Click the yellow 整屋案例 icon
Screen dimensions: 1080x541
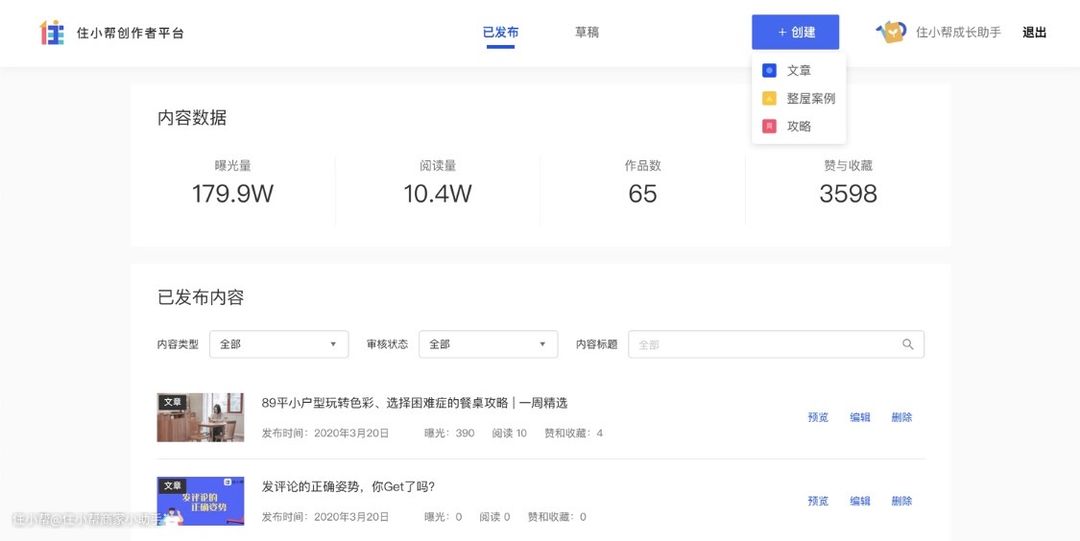(x=769, y=99)
